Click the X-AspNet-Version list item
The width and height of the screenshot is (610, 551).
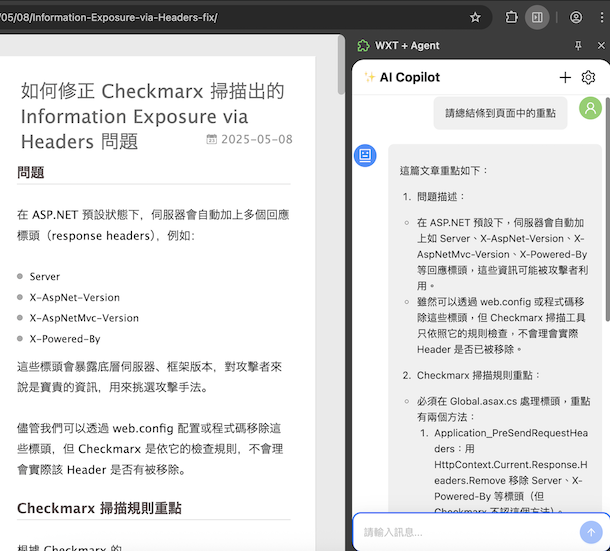click(75, 297)
